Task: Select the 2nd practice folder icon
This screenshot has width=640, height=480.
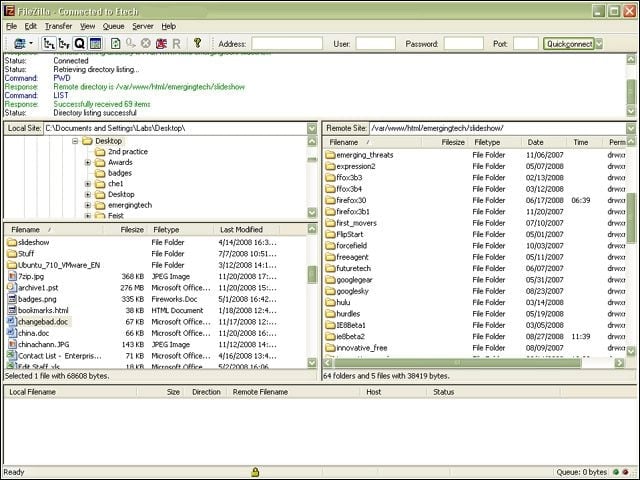Action: (x=100, y=152)
